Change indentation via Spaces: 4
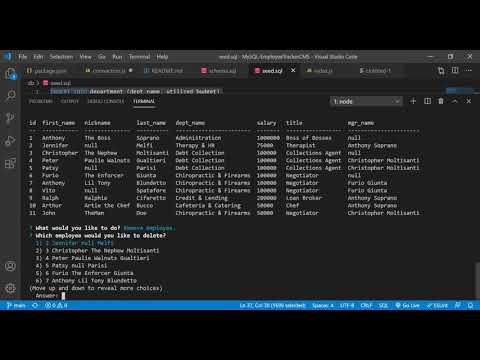Image resolution: width=480 pixels, height=360 pixels. (323, 305)
